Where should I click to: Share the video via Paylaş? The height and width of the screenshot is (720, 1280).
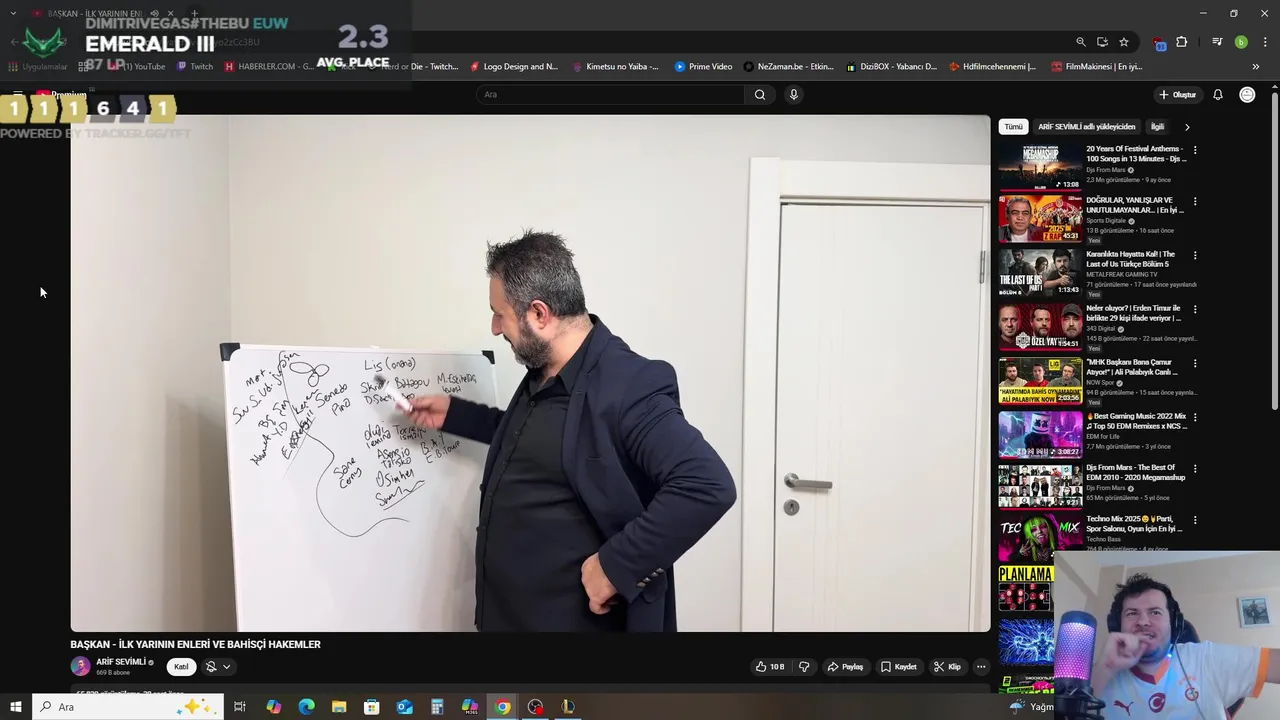coord(845,667)
